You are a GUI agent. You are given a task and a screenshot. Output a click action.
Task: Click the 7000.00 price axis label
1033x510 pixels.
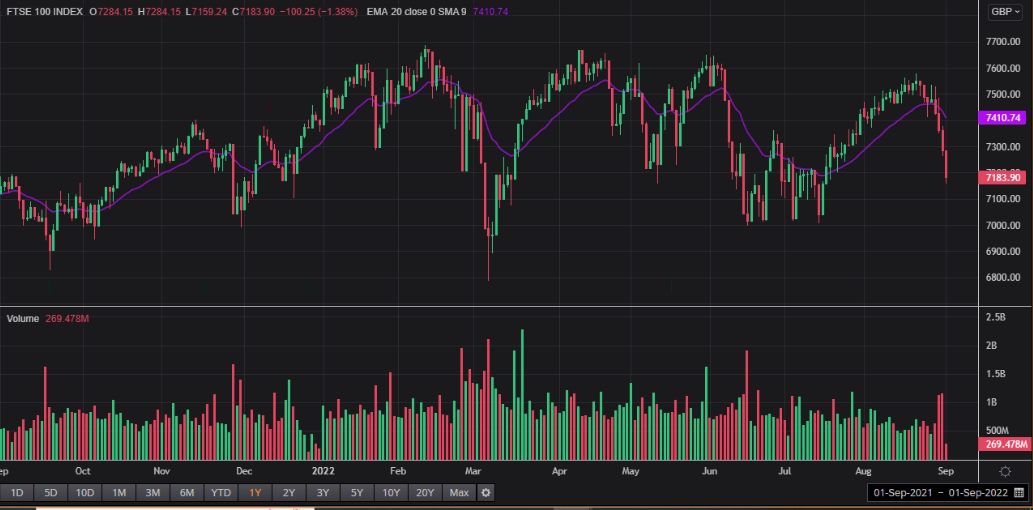point(1003,225)
